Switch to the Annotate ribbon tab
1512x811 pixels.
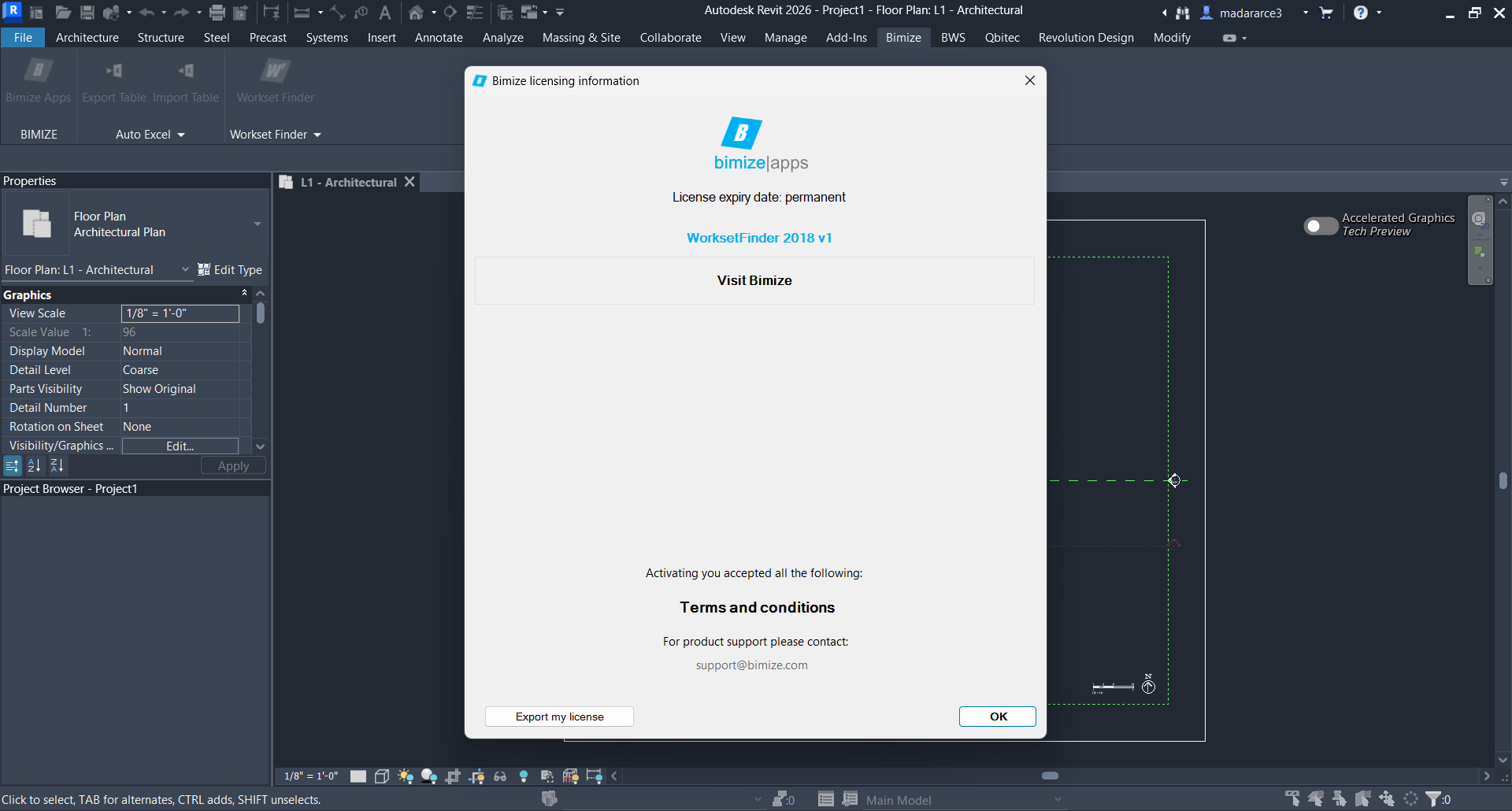point(439,38)
